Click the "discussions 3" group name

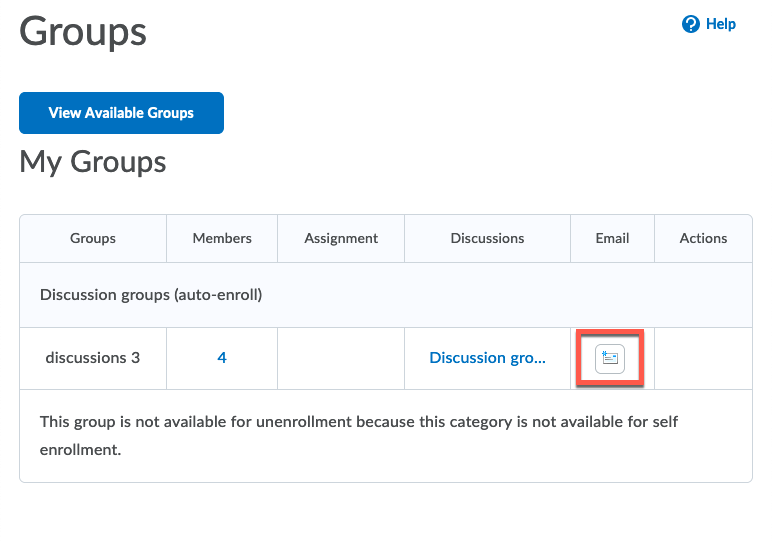(93, 358)
